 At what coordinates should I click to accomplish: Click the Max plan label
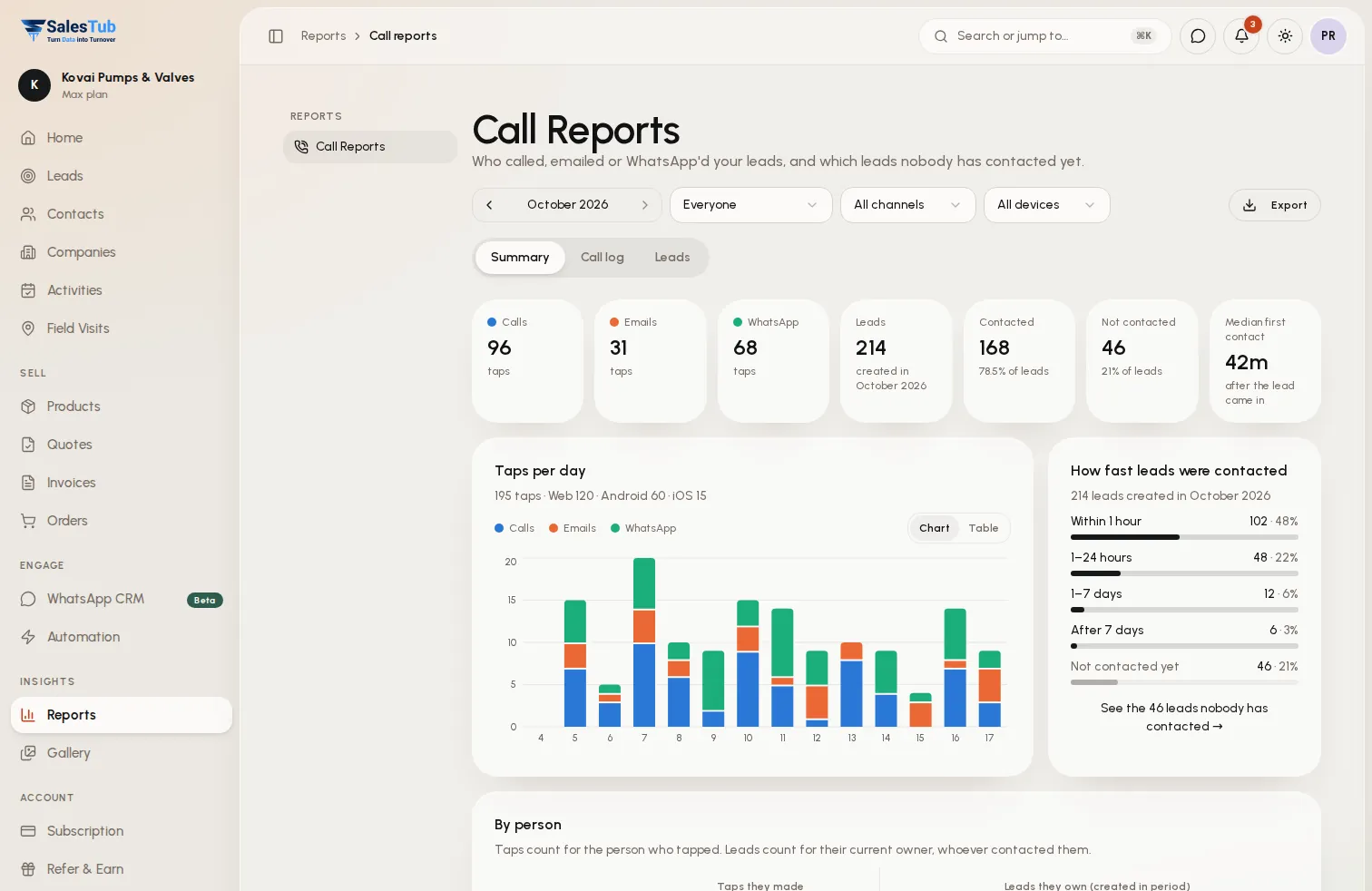[x=84, y=94]
